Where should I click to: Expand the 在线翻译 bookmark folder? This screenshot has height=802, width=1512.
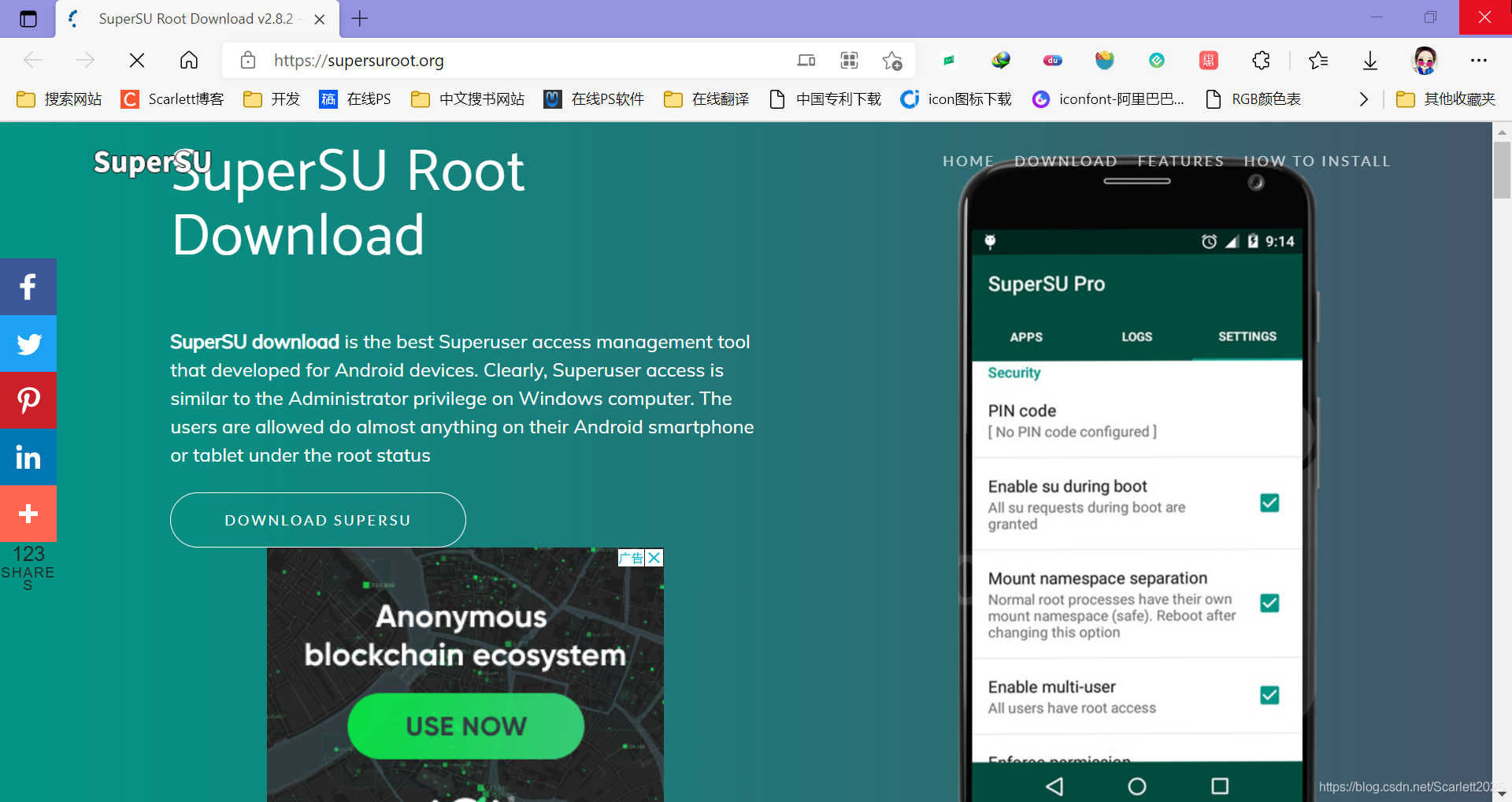706,98
